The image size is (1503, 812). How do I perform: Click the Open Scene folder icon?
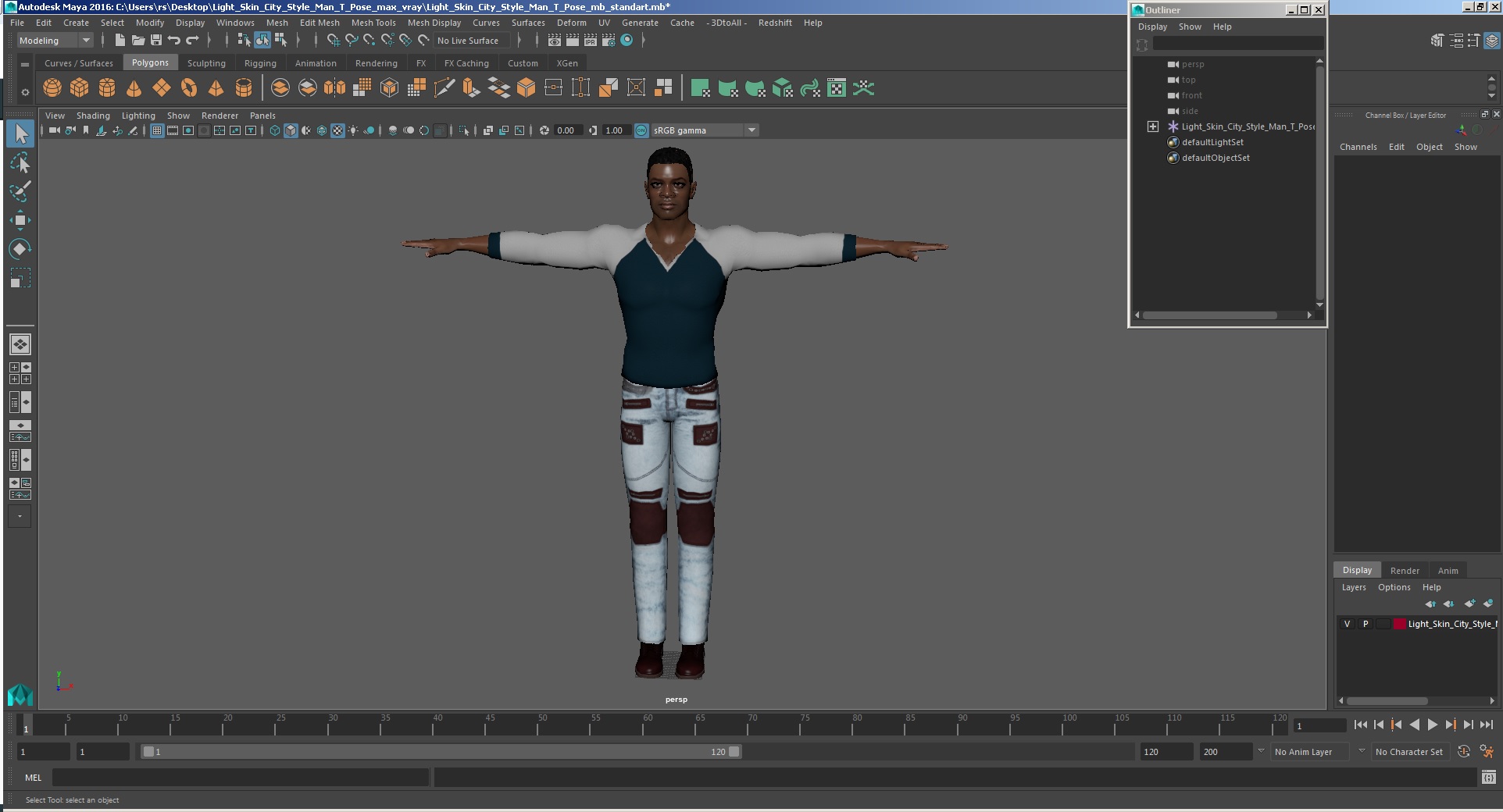pyautogui.click(x=138, y=41)
